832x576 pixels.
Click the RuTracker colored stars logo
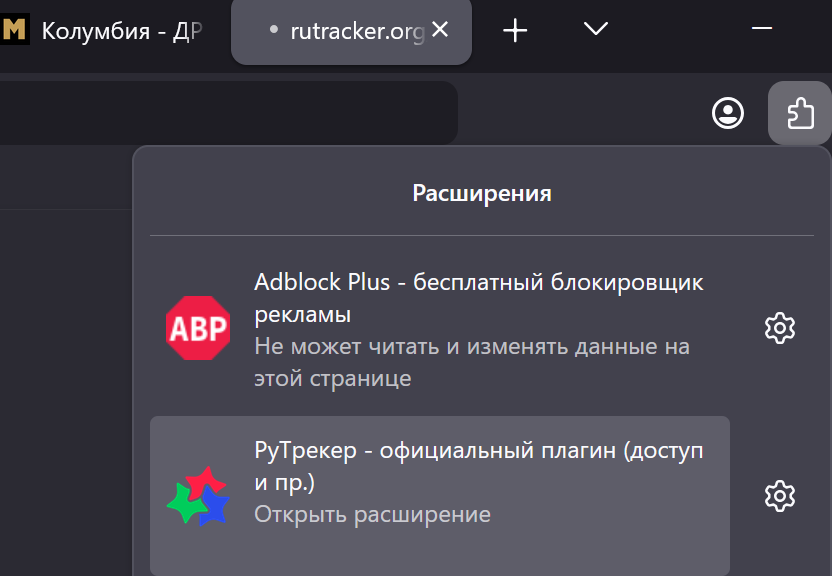click(198, 496)
